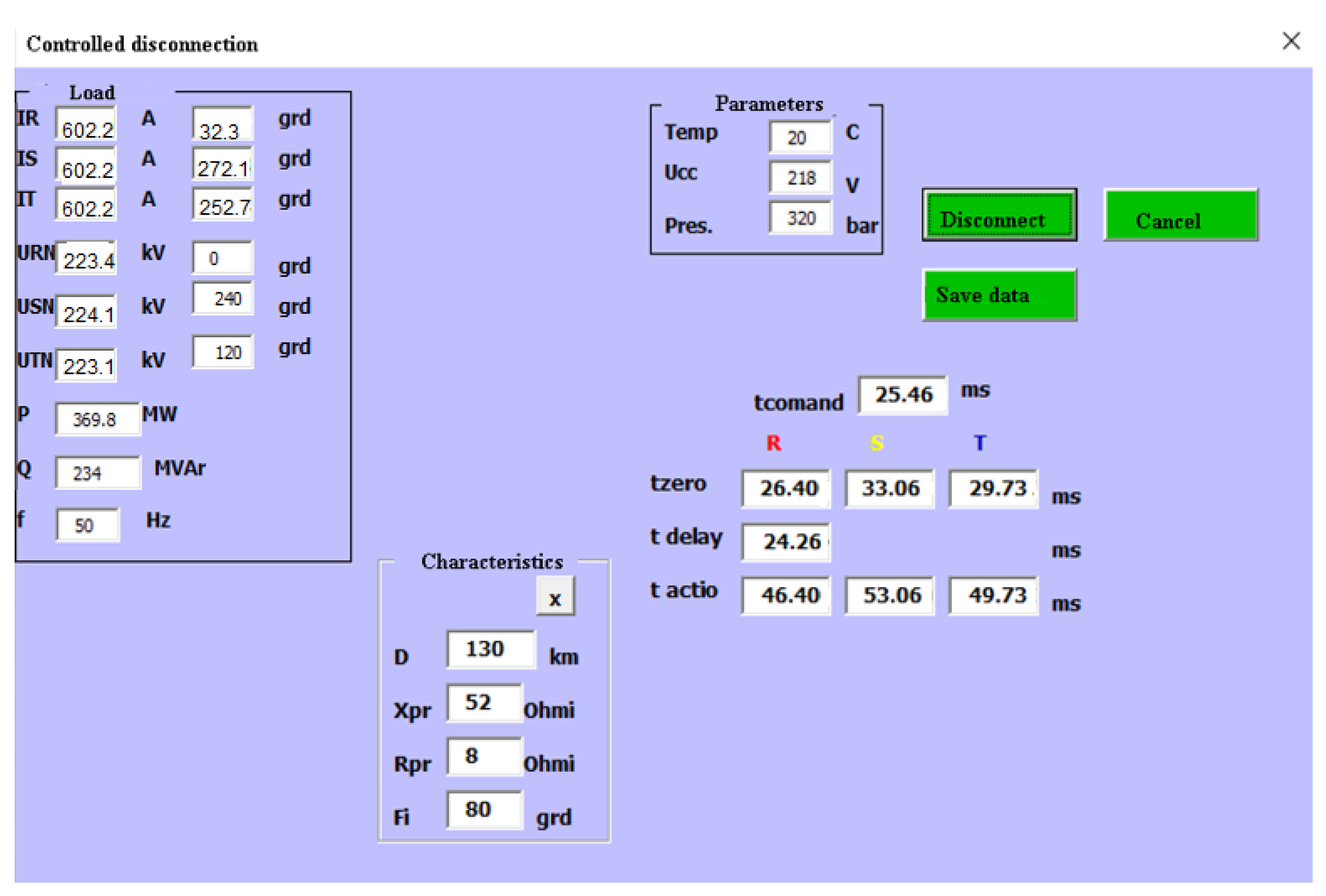Click the tzero S phase field showing 33.06
This screenshot has height=896, width=1326.
pyautogui.click(x=890, y=488)
